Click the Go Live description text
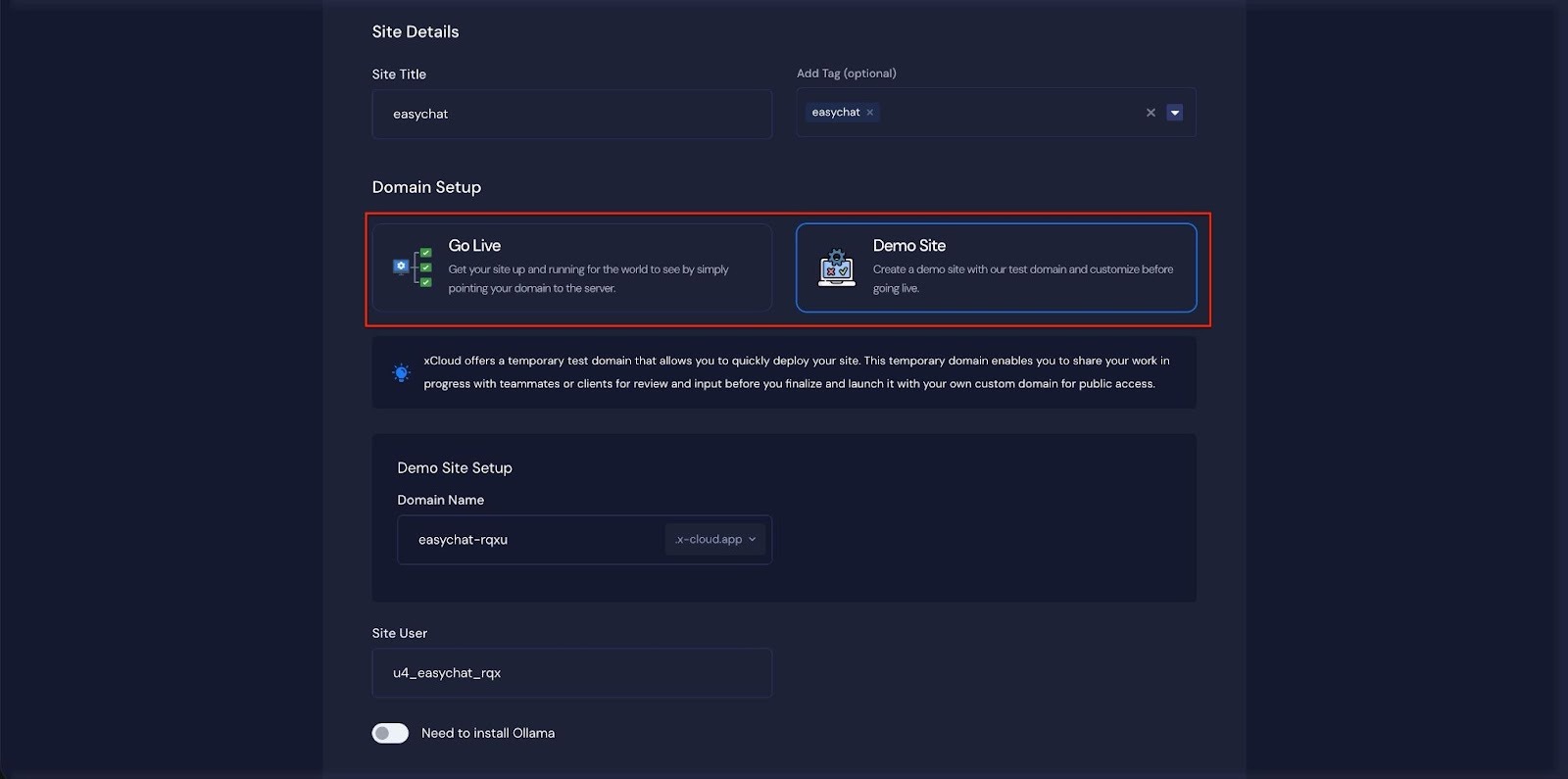 pyautogui.click(x=588, y=279)
